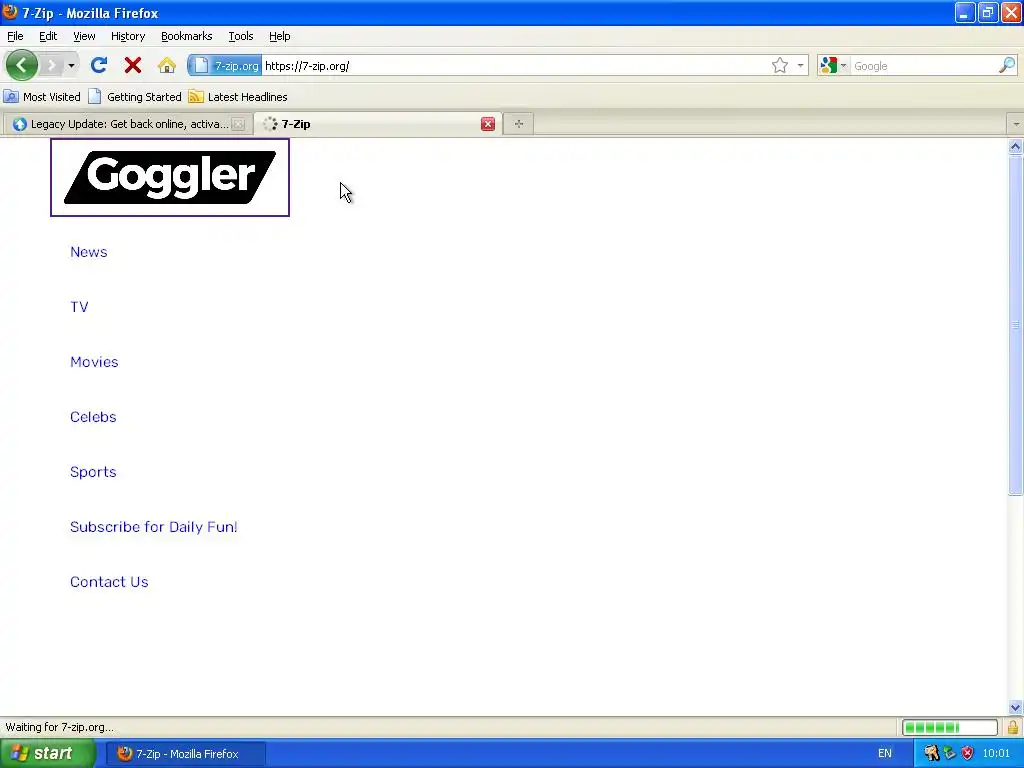Open the Latest Headlines feed
This screenshot has height=768, width=1024.
pyautogui.click(x=238, y=97)
